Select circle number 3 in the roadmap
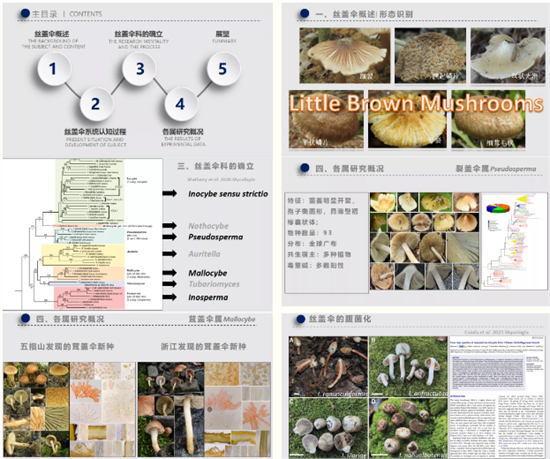 [140, 68]
